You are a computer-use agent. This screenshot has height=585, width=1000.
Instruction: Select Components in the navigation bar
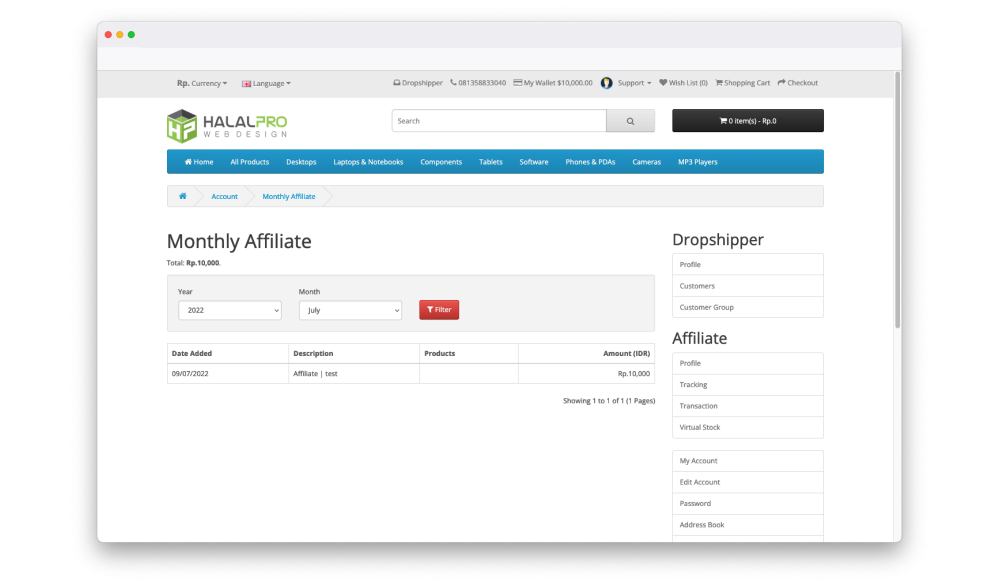pos(441,162)
